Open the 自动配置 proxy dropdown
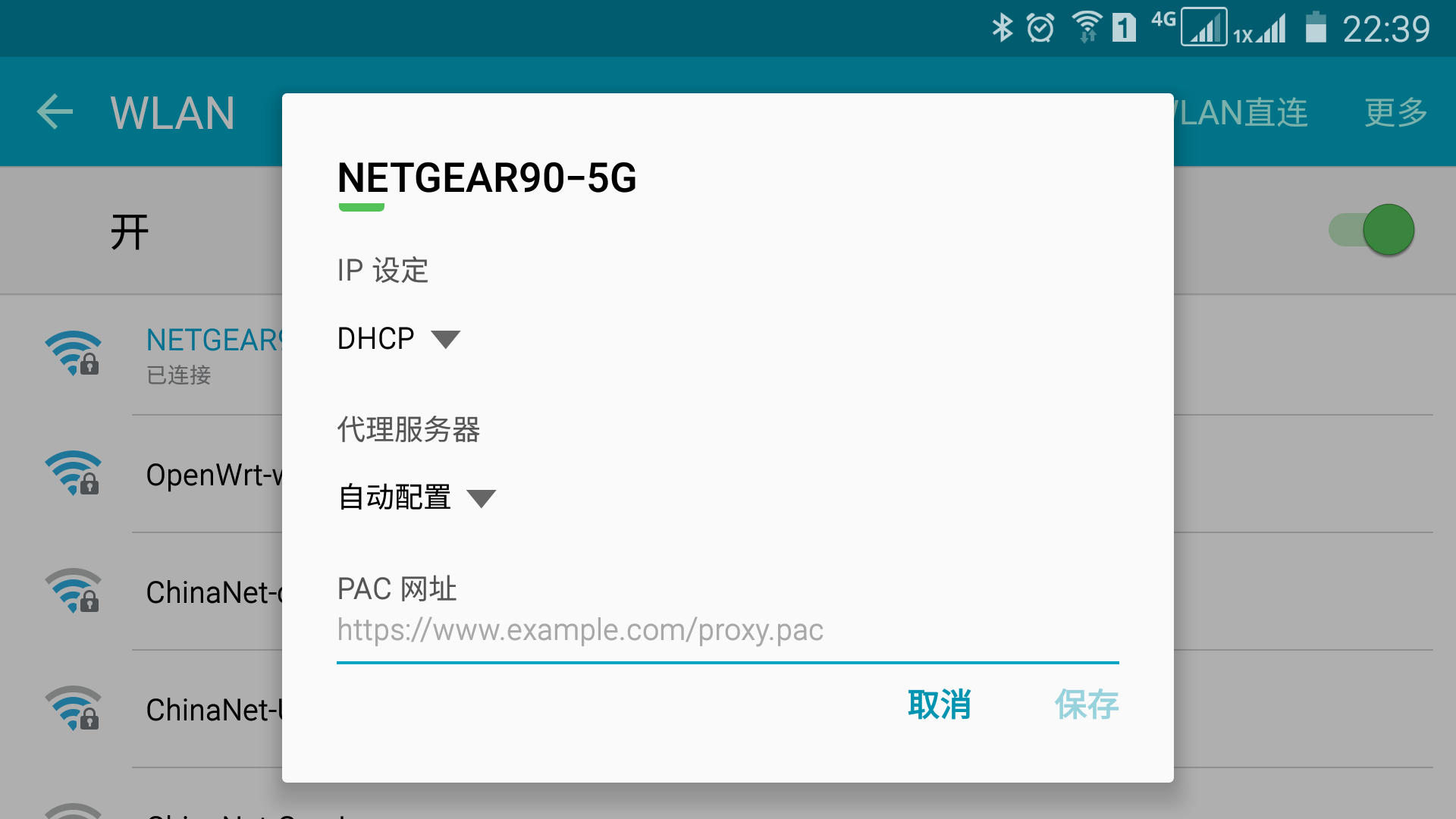The height and width of the screenshot is (819, 1456). (x=417, y=497)
